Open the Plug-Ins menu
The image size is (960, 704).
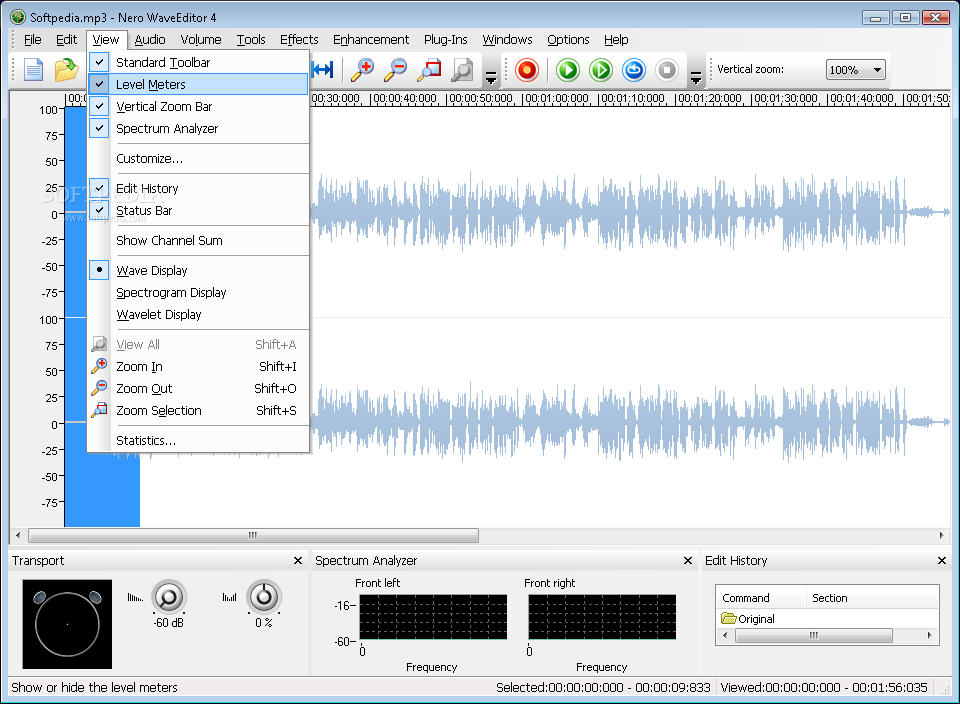(x=446, y=40)
